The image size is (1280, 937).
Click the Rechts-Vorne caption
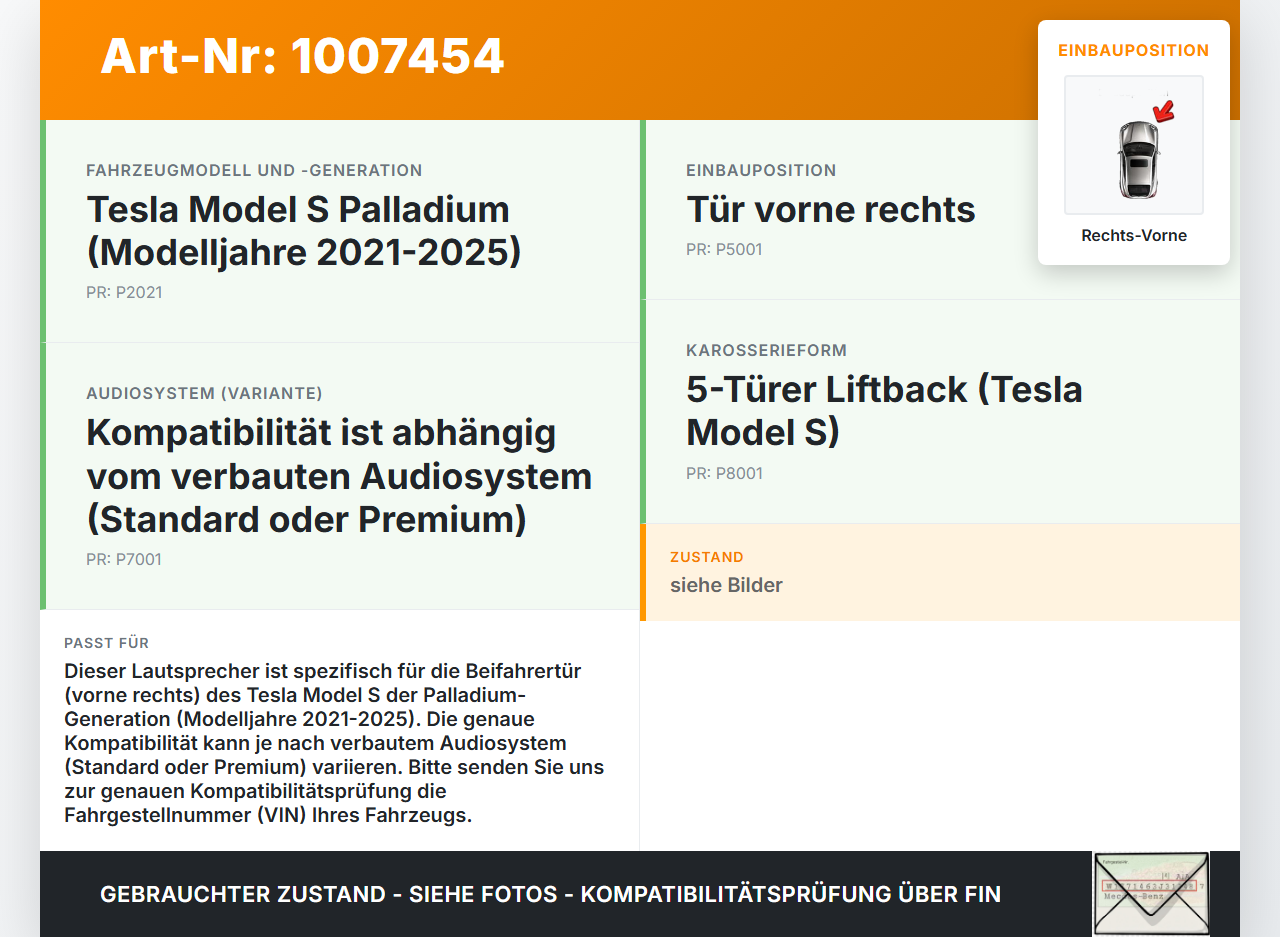[1134, 236]
